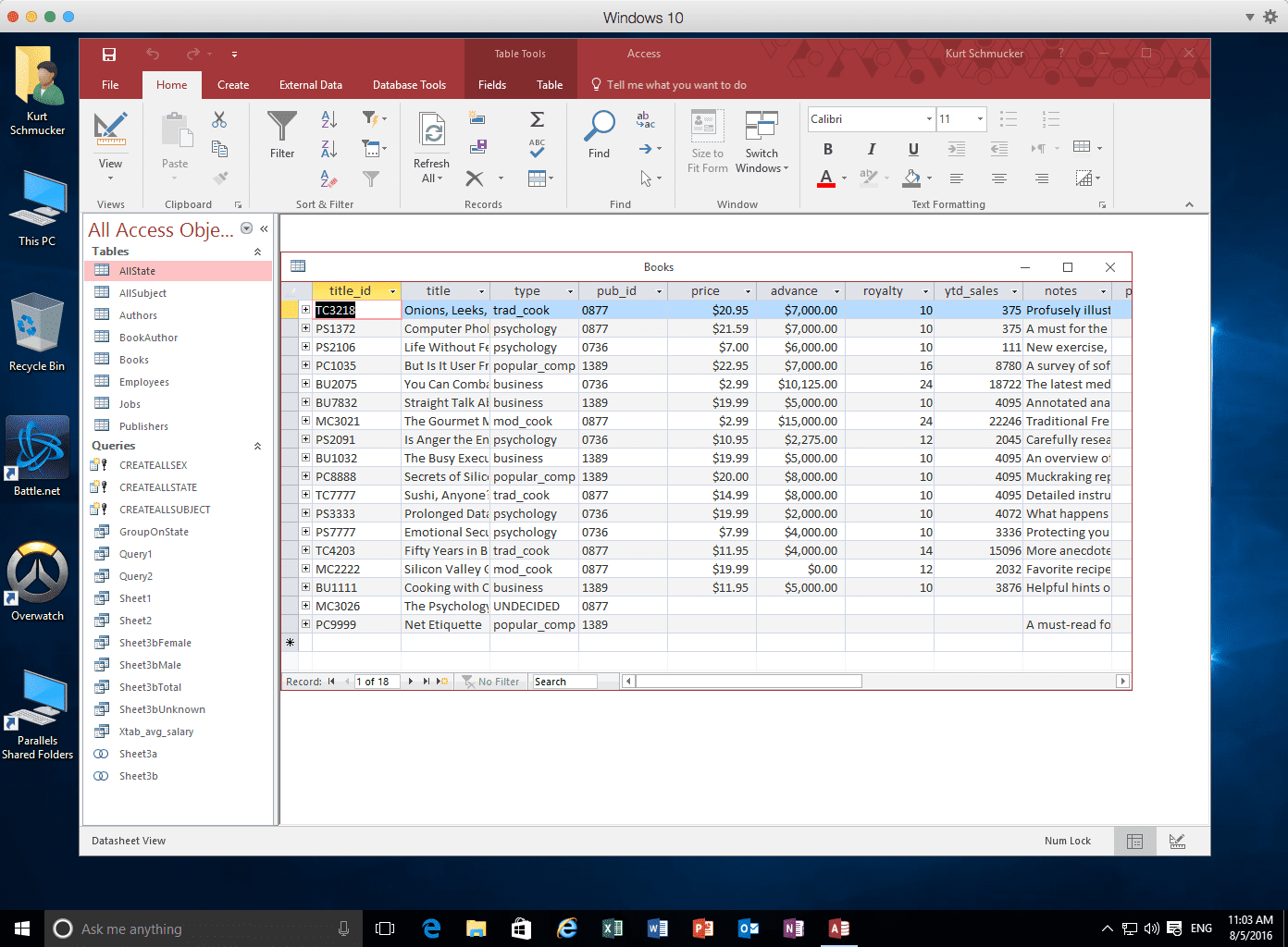Toggle underline formatting

point(912,149)
